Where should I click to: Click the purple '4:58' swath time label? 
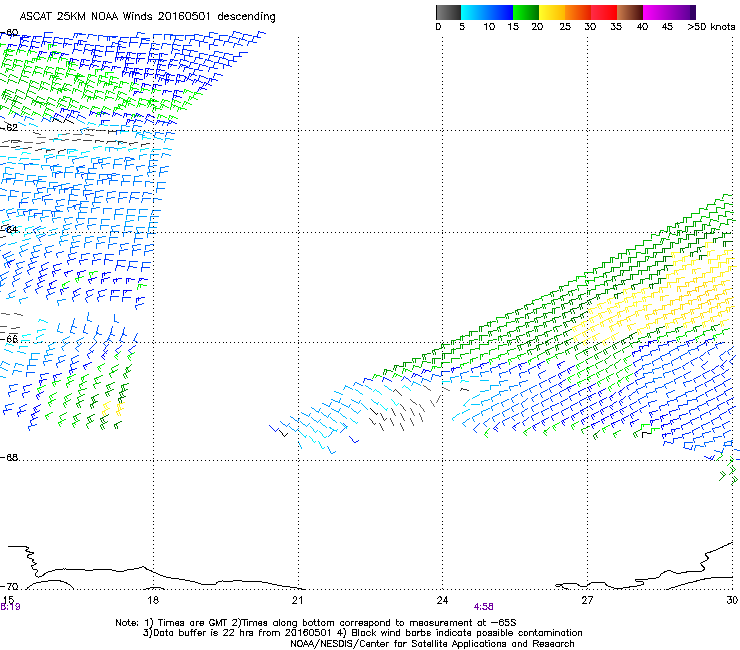484,607
